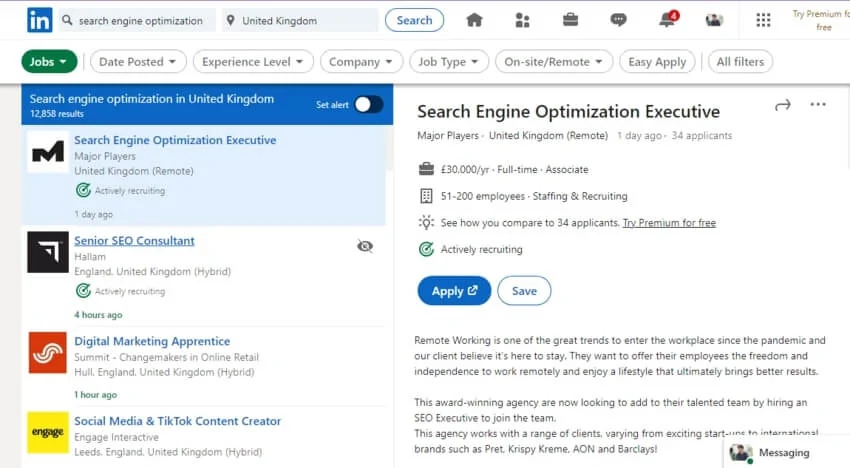The height and width of the screenshot is (468, 850).
Task: Click the job detail title heading
Action: coord(568,112)
